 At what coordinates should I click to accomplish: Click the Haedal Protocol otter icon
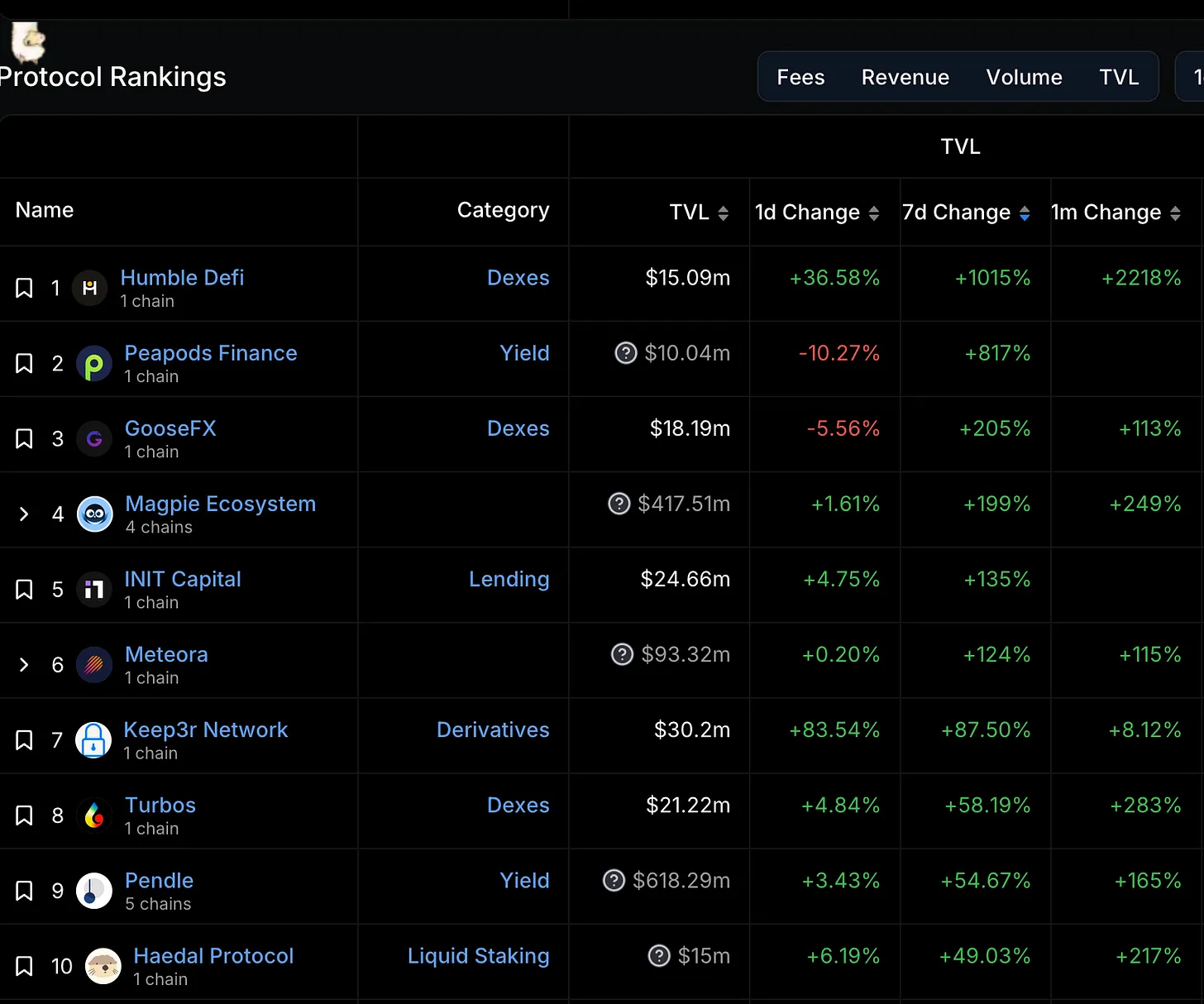pos(103,966)
